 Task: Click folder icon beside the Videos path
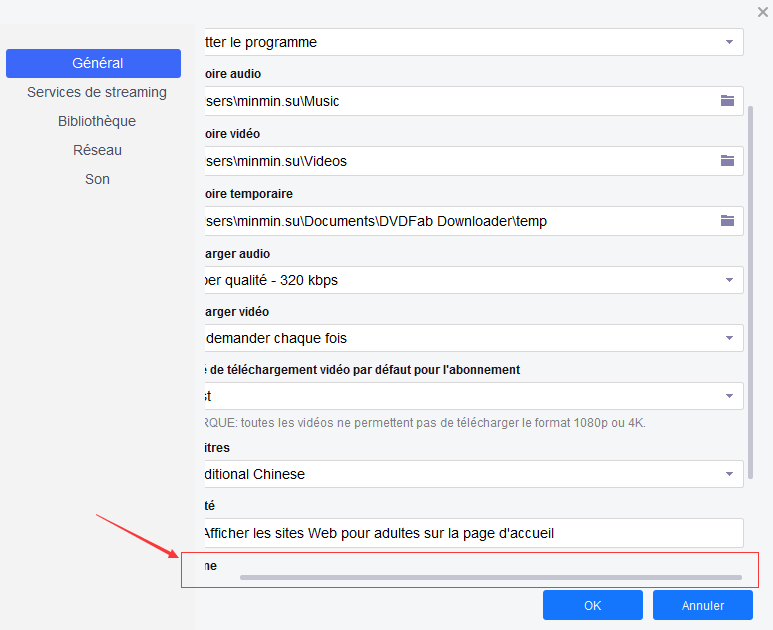pos(727,161)
